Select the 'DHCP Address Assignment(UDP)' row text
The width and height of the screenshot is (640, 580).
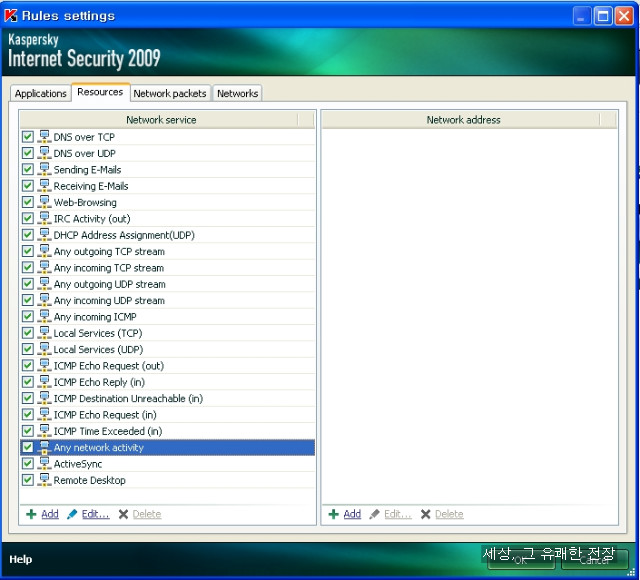point(124,235)
